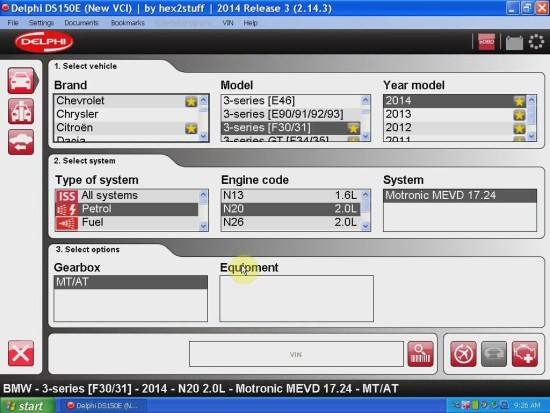Select Fuel system type
Screen dimensions: 550x413
pyautogui.click(x=127, y=222)
